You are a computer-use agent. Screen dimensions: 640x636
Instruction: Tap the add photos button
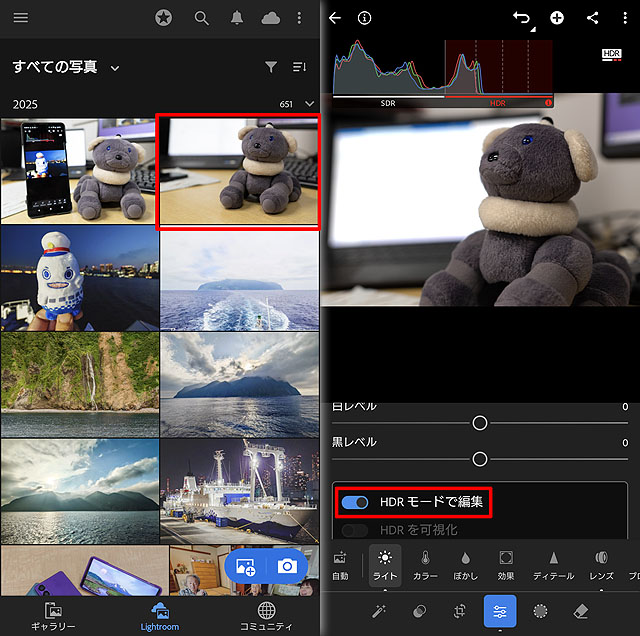click(246, 567)
